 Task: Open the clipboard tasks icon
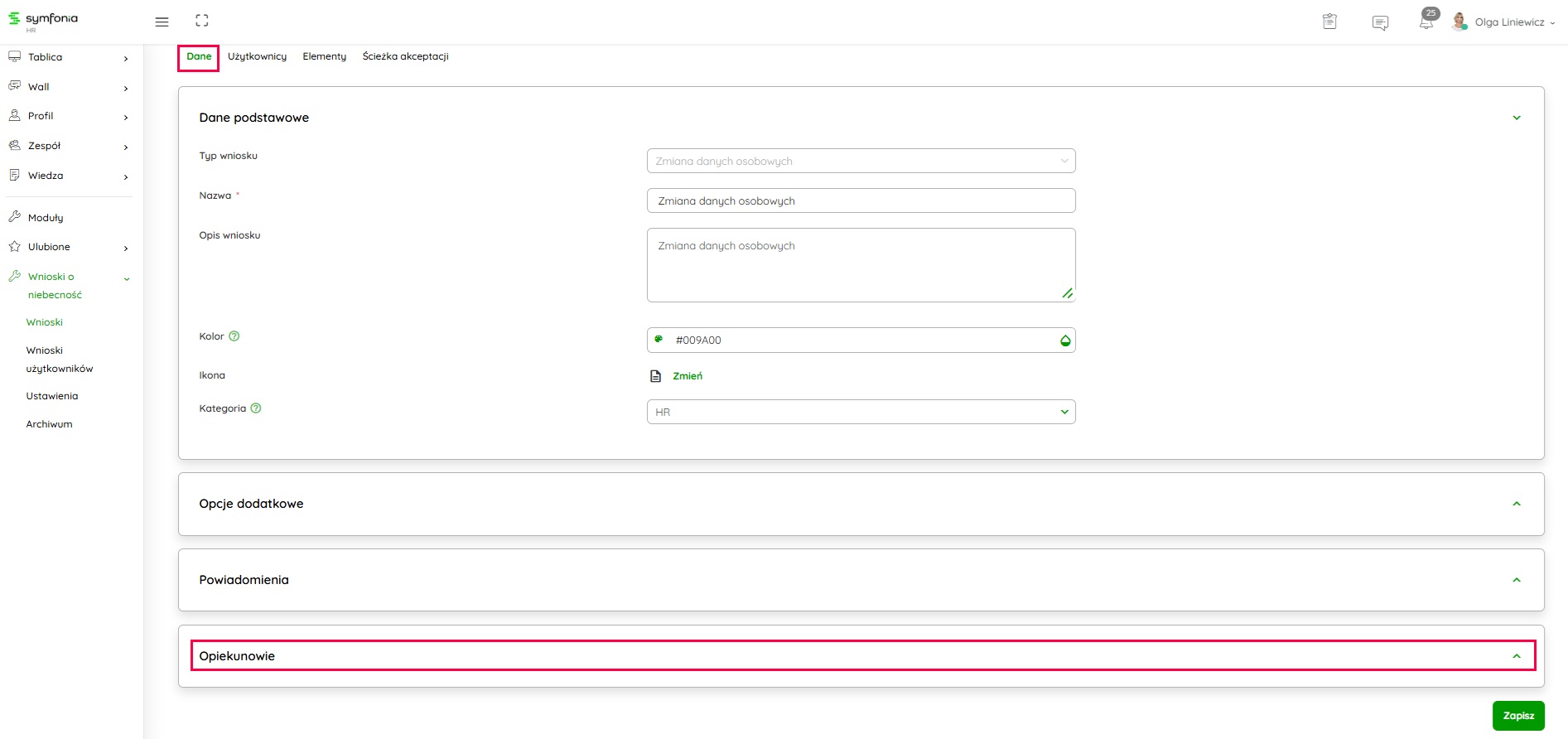pos(1329,22)
